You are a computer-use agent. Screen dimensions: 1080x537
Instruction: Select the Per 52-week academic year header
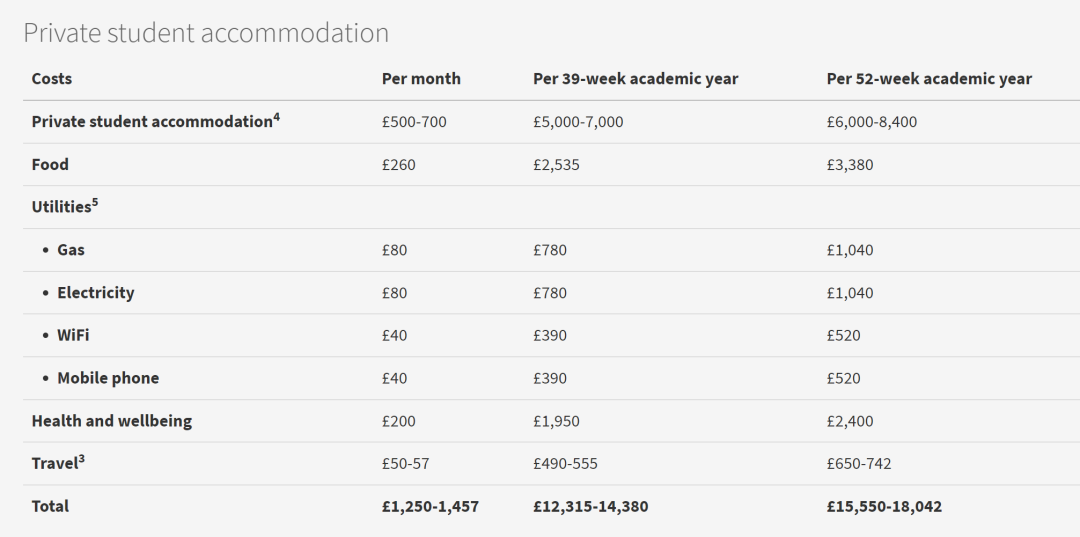point(929,79)
